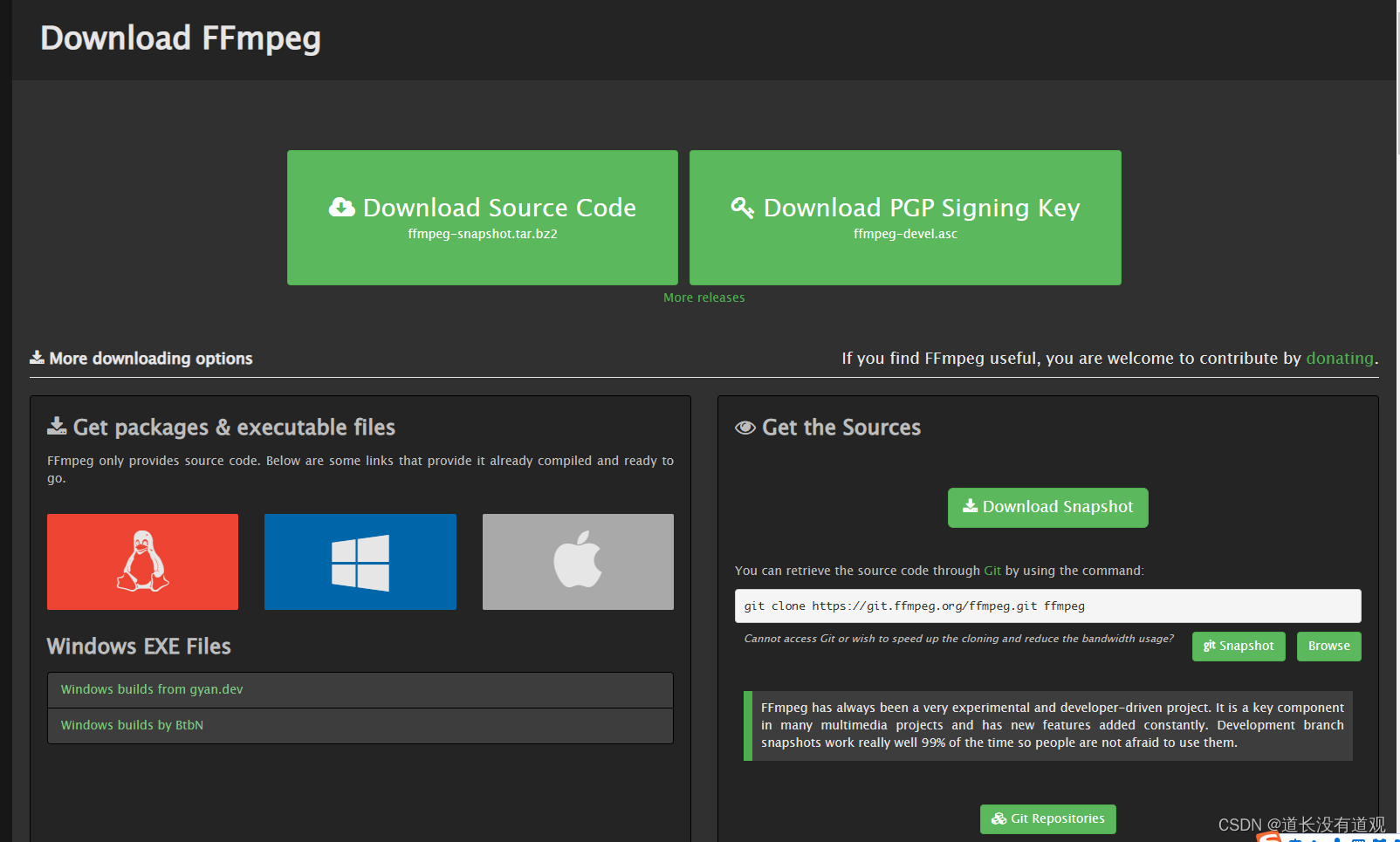Click the eye icon beside Get the Sources
The image size is (1400, 842).
(x=745, y=428)
